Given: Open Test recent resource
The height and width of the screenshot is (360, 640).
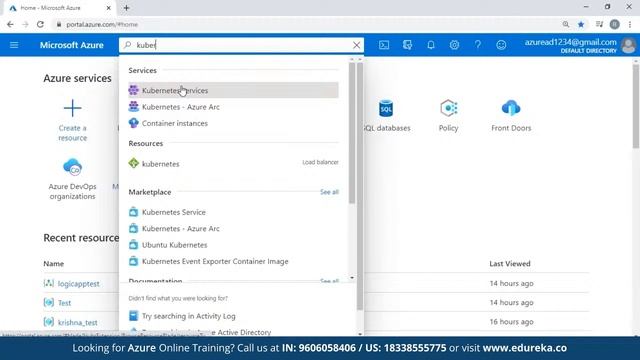Looking at the screenshot, I should coord(64,303).
